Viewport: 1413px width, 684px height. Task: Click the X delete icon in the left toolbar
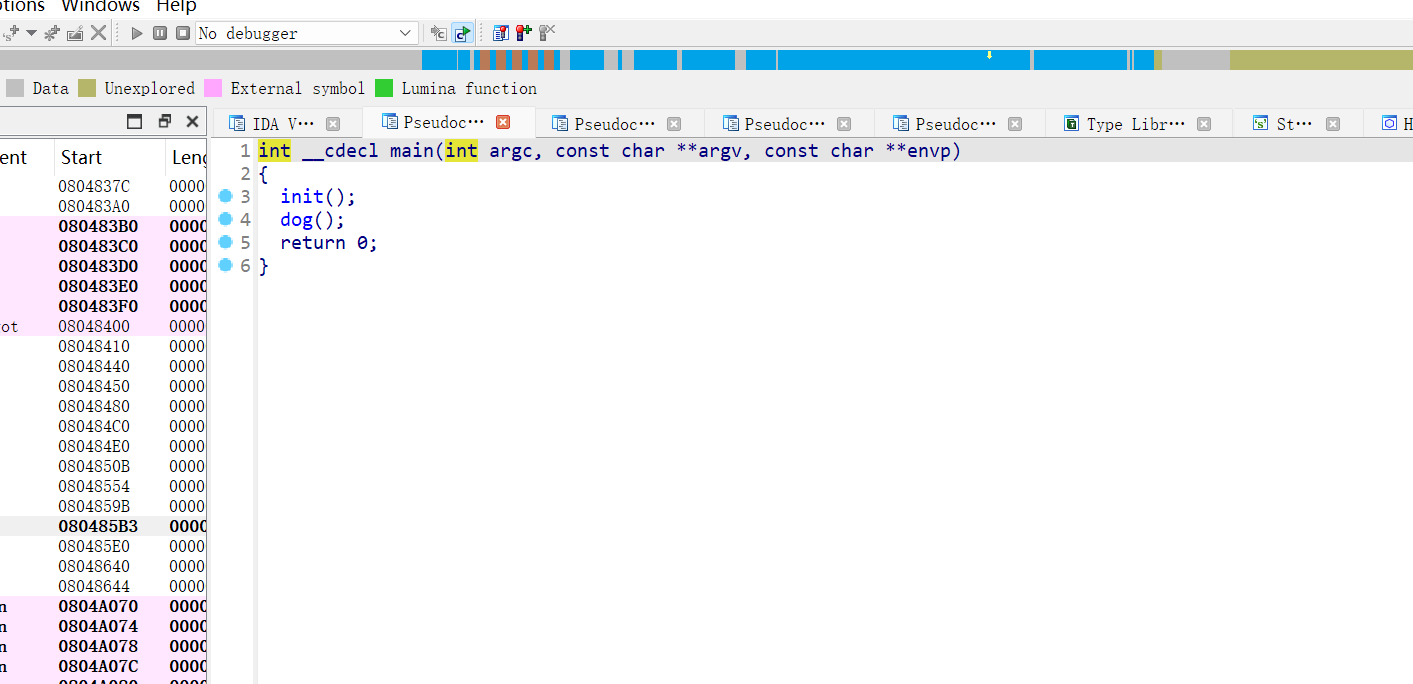(x=98, y=33)
